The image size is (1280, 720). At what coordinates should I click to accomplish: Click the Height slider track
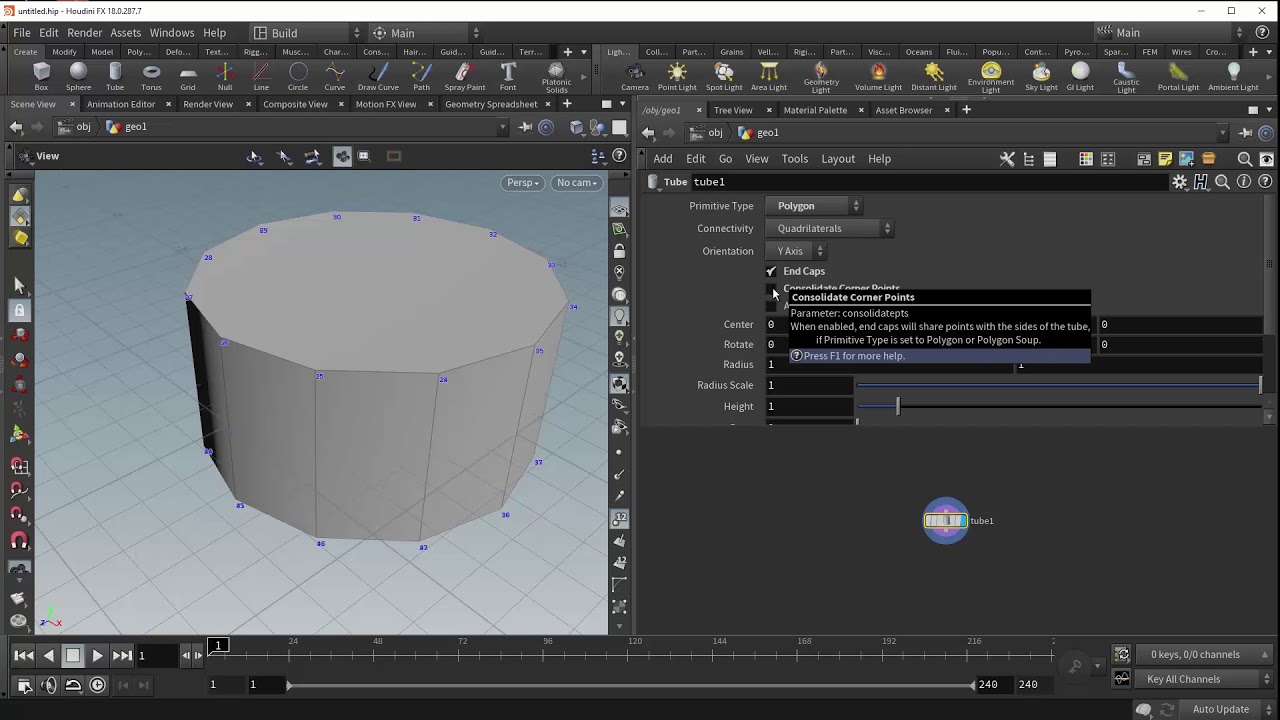click(x=1000, y=406)
